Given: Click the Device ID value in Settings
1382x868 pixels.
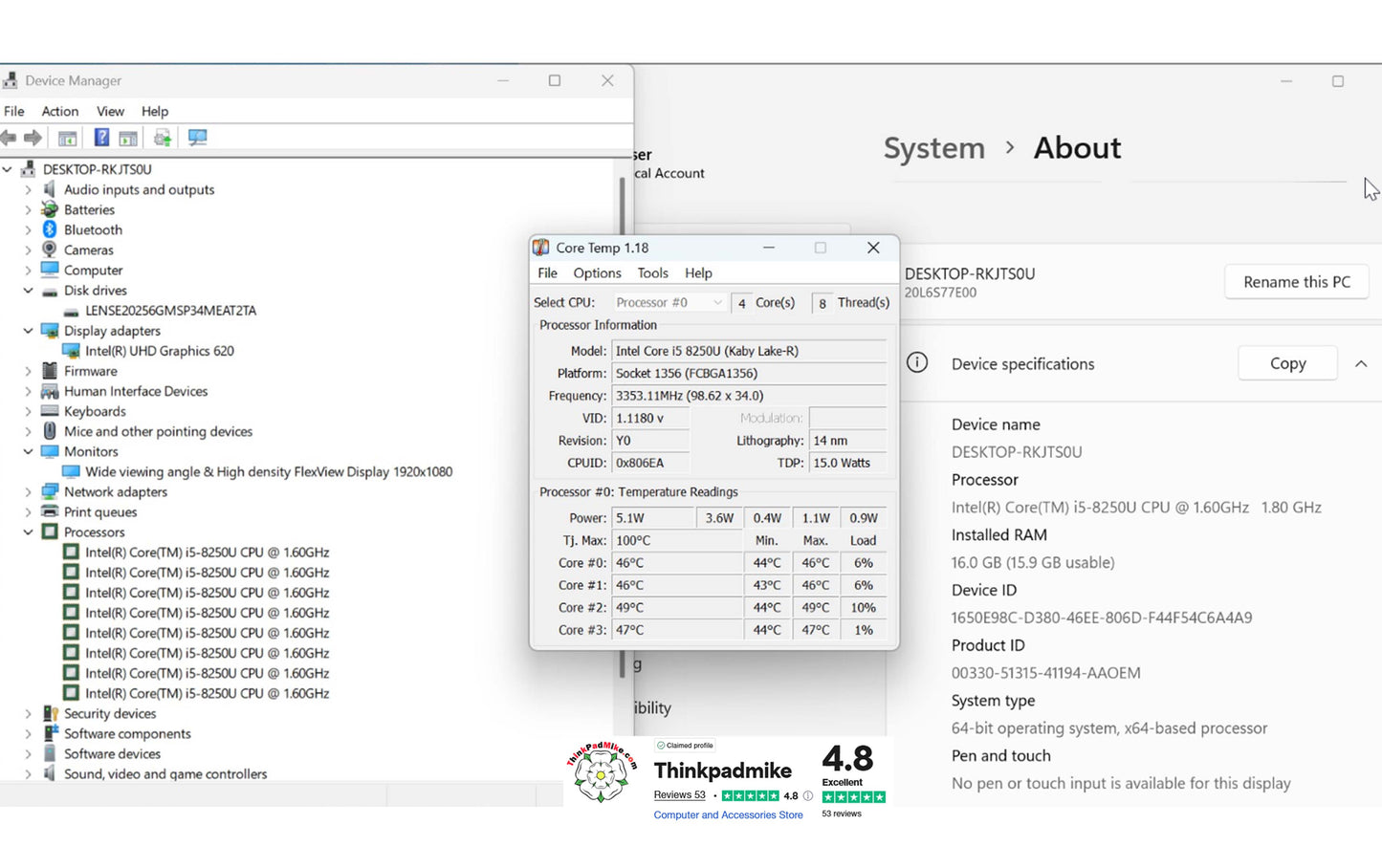Looking at the screenshot, I should (1101, 618).
